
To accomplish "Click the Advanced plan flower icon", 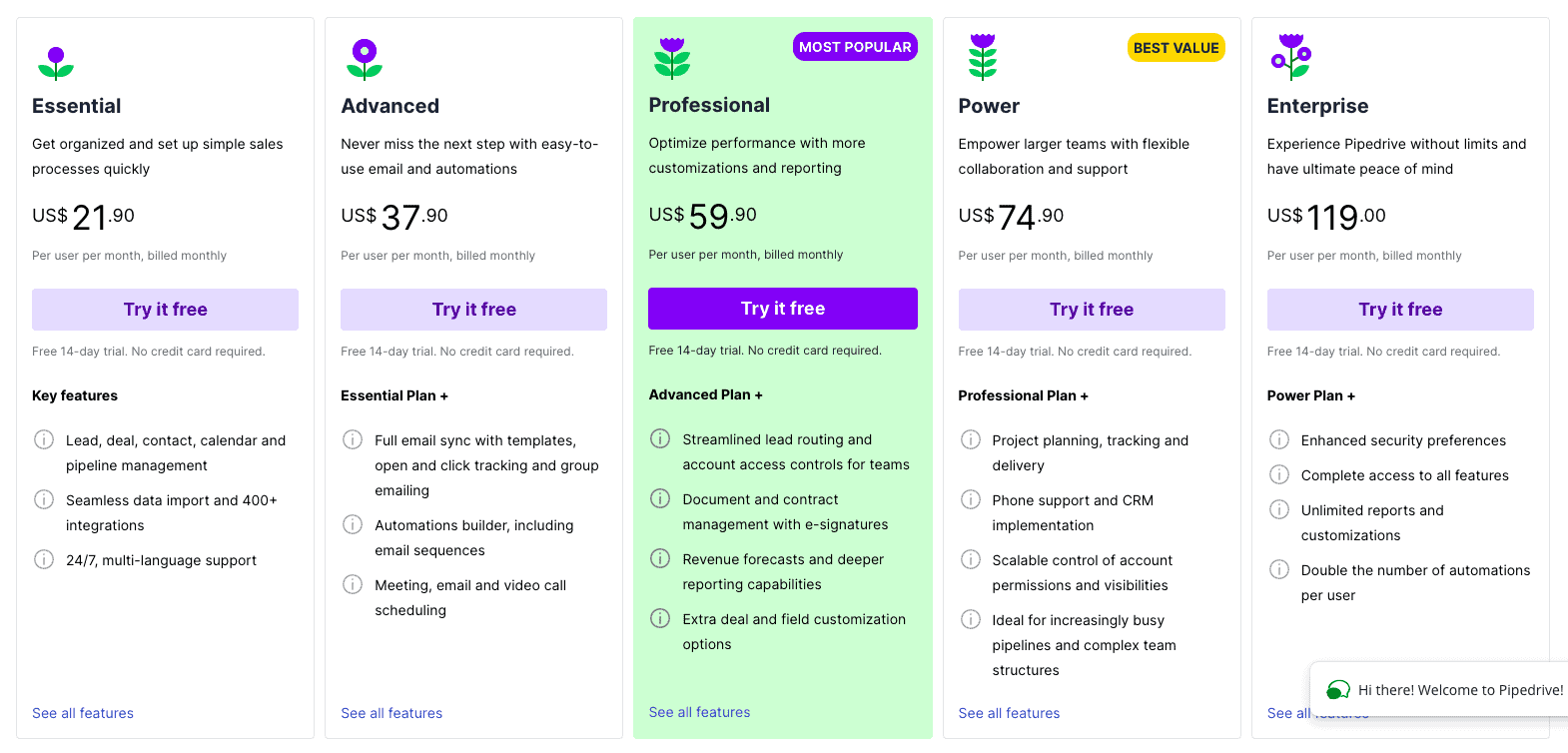I will (x=365, y=61).
